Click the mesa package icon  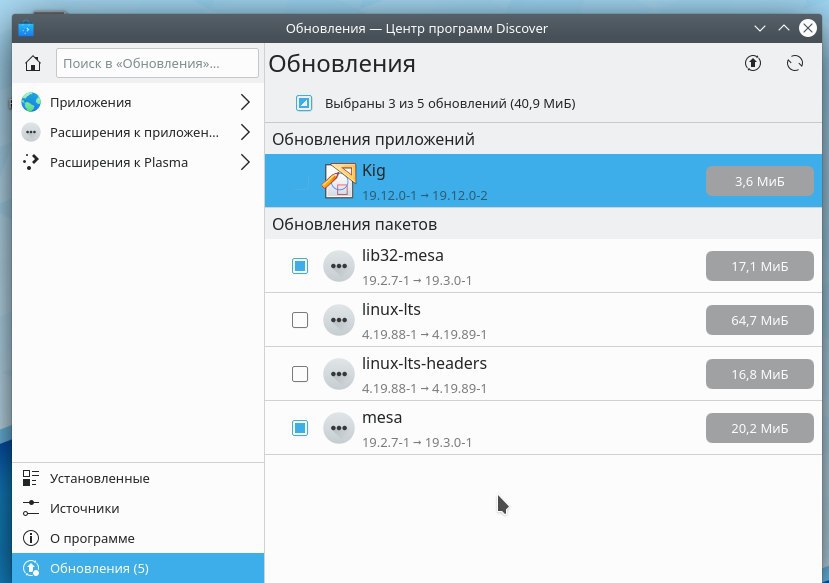click(339, 428)
